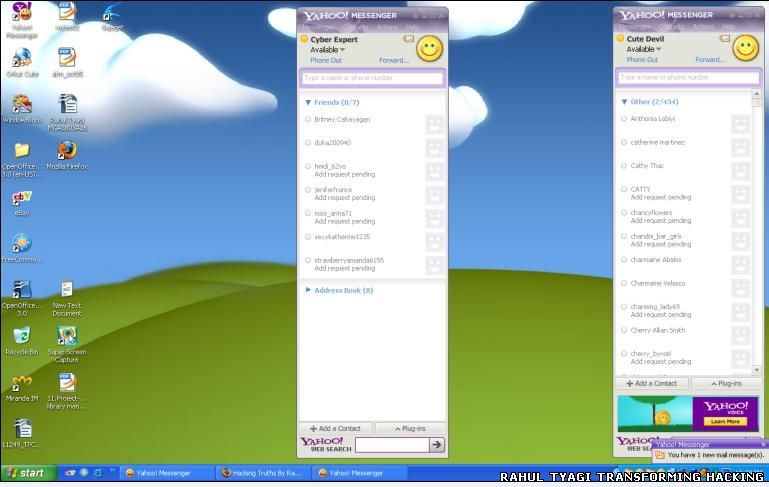The image size is (769, 487).
Task: Click Phone Out link in Cute Devil window
Action: pyautogui.click(x=642, y=60)
